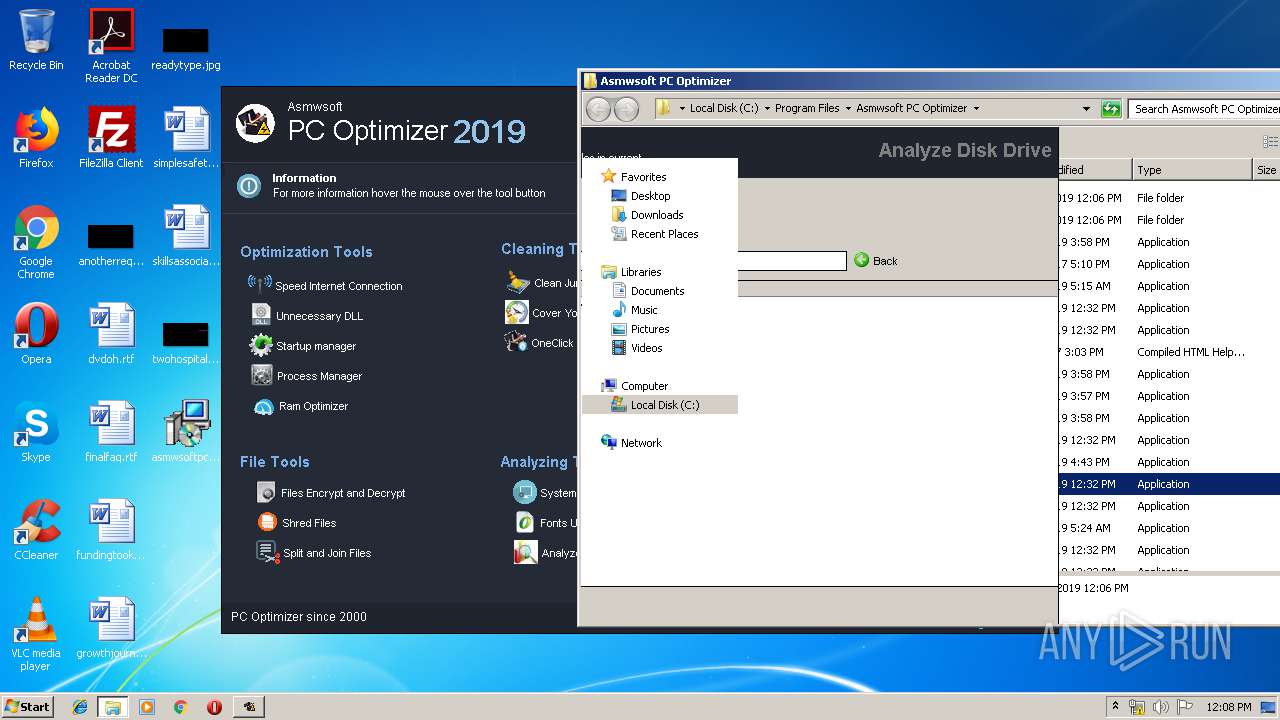Viewport: 1280px width, 720px height.
Task: Click the path input field beside Back
Action: pos(792,261)
